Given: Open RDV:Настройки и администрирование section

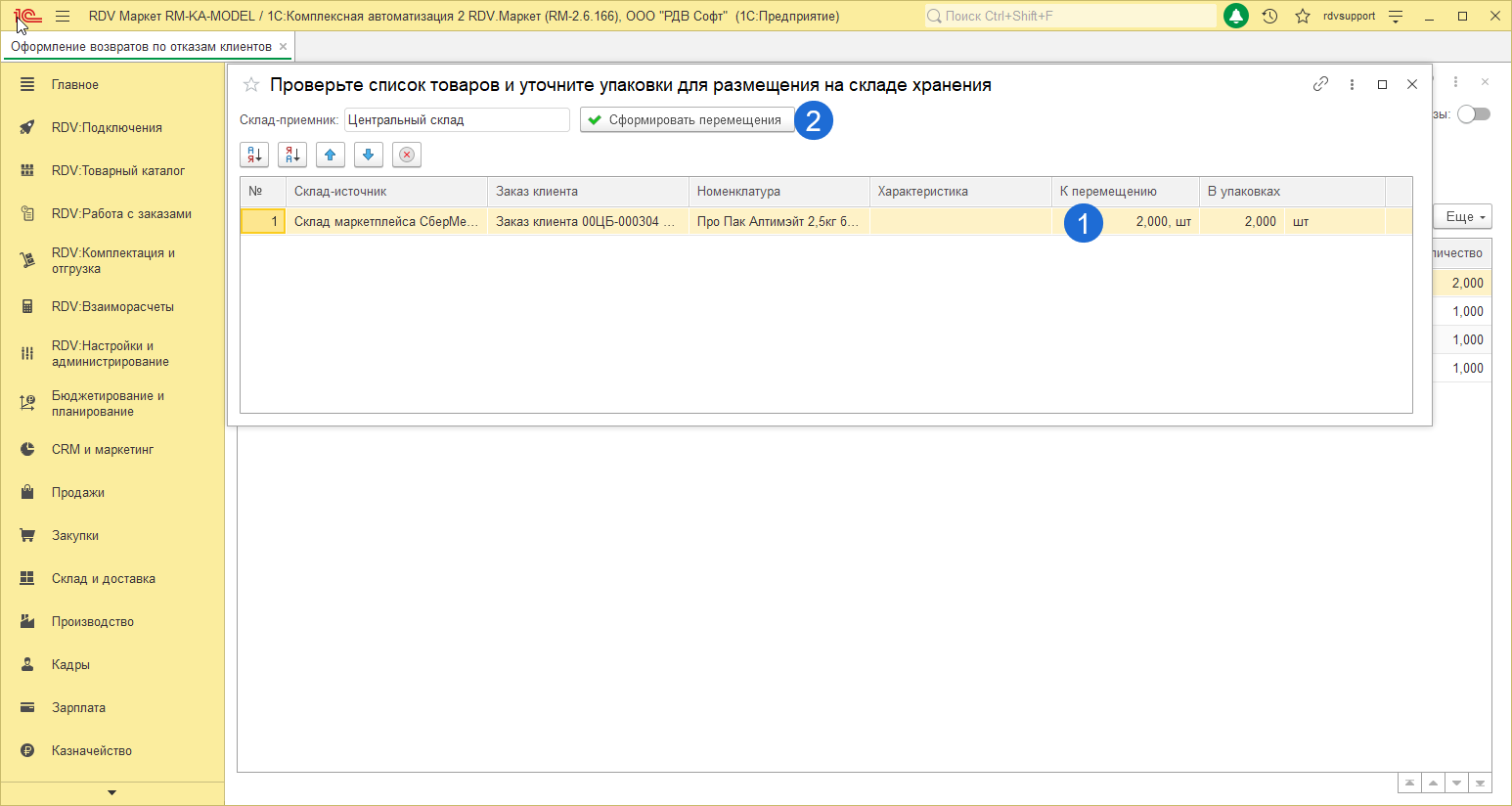Looking at the screenshot, I should pyautogui.click(x=112, y=354).
